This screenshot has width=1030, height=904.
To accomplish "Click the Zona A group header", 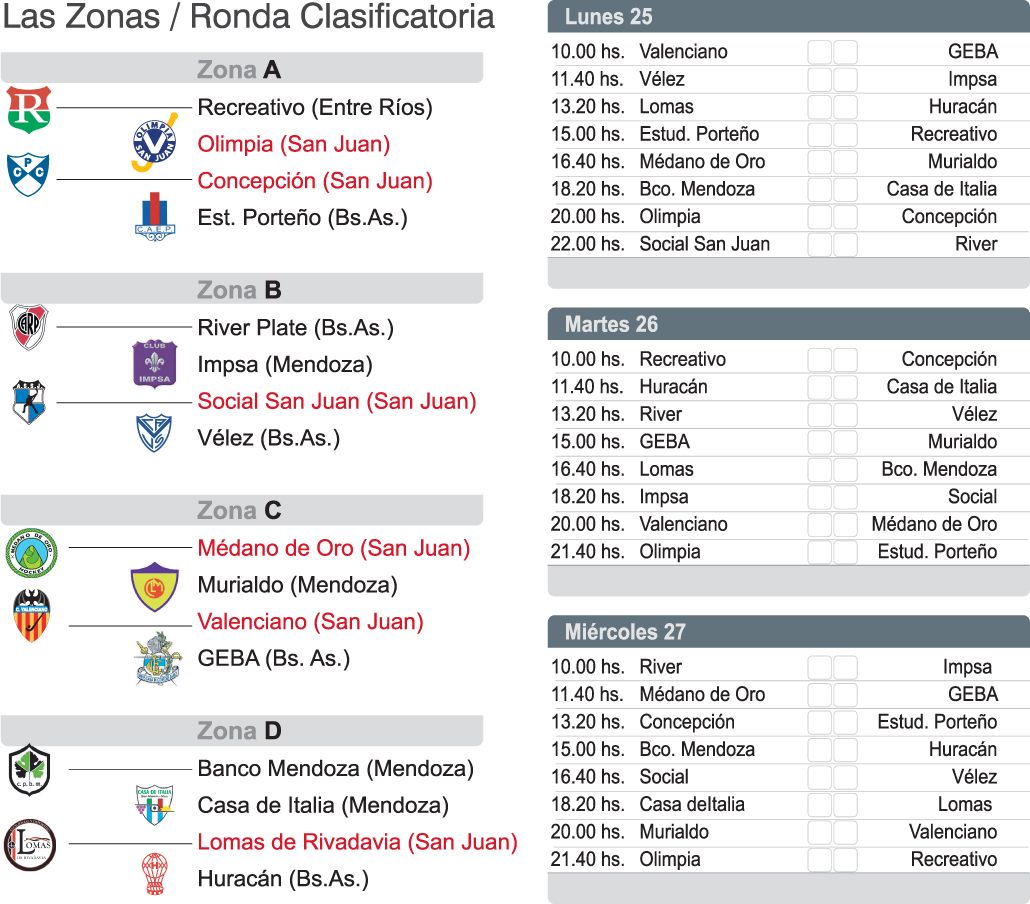I will coord(241,69).
